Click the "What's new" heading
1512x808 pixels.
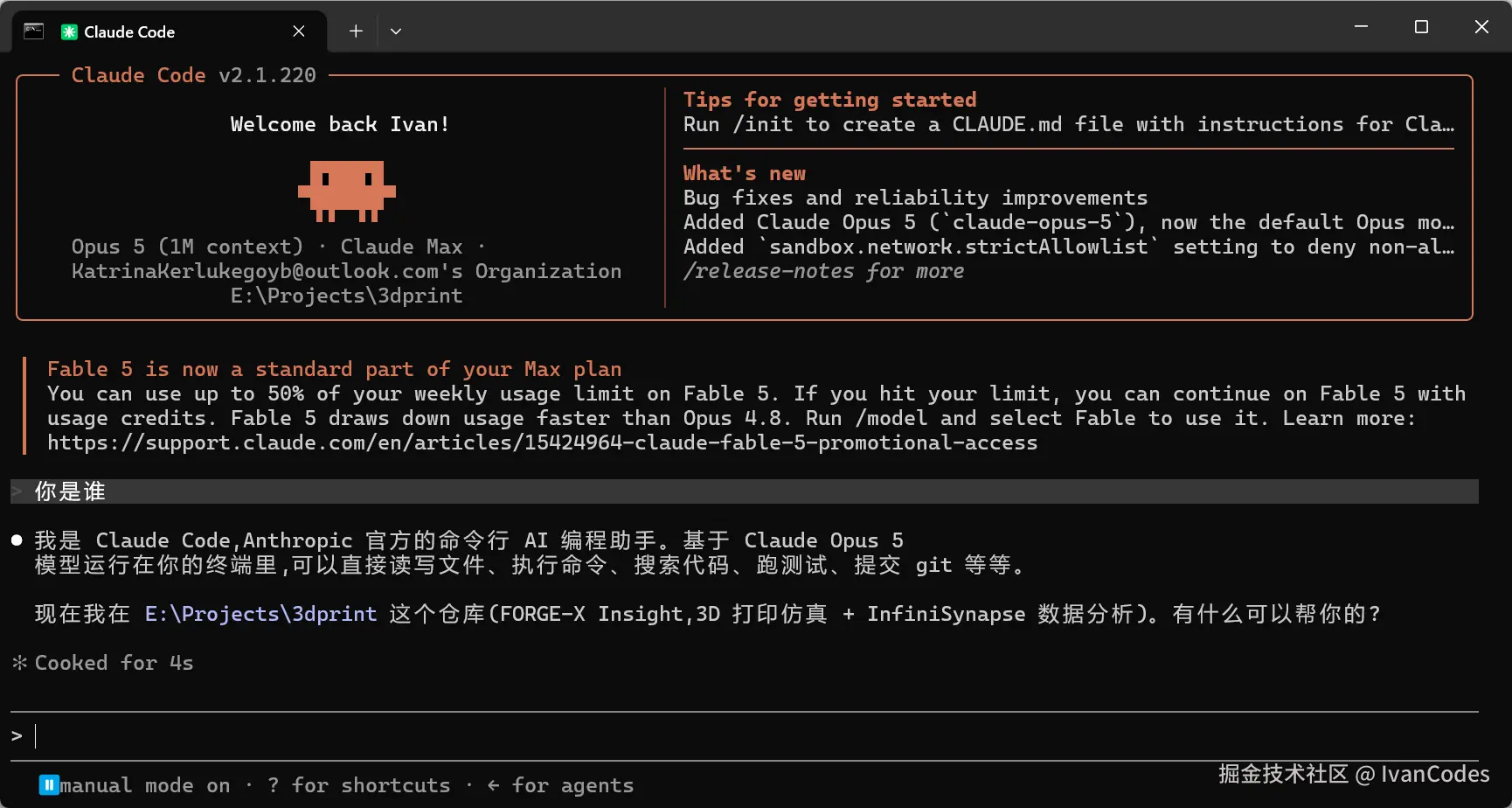point(745,173)
